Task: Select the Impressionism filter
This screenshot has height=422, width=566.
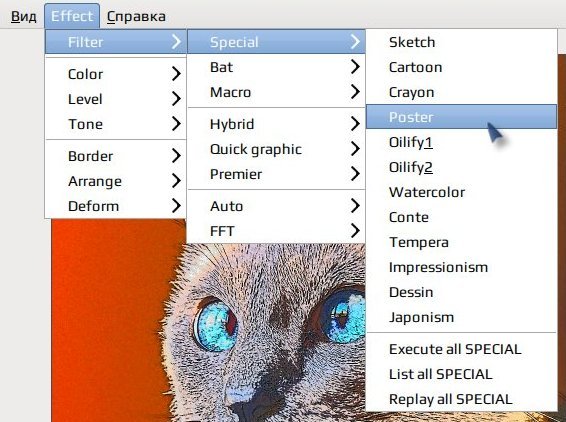Action: pos(461,267)
